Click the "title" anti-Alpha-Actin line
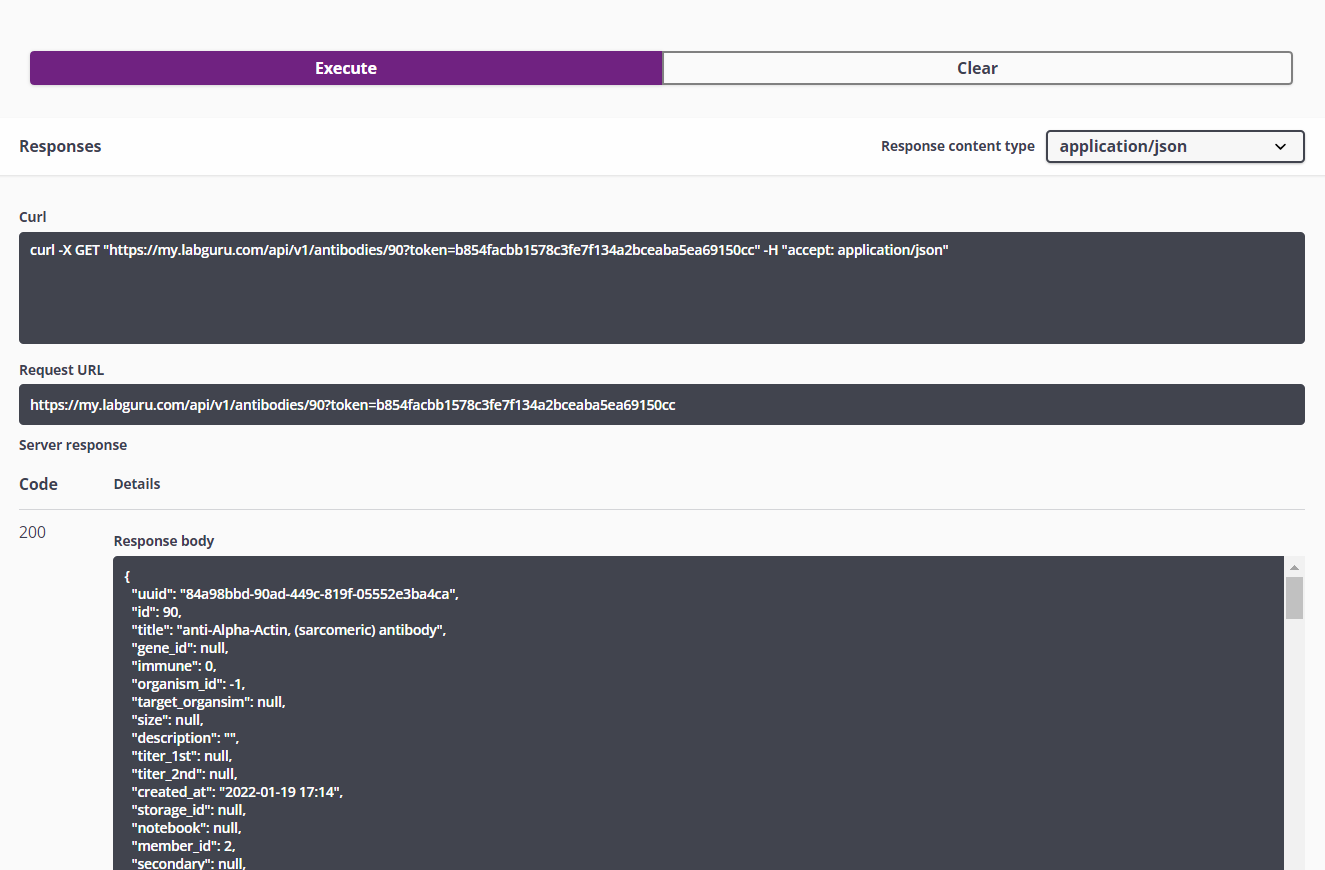Image resolution: width=1325 pixels, height=870 pixels. [289, 630]
